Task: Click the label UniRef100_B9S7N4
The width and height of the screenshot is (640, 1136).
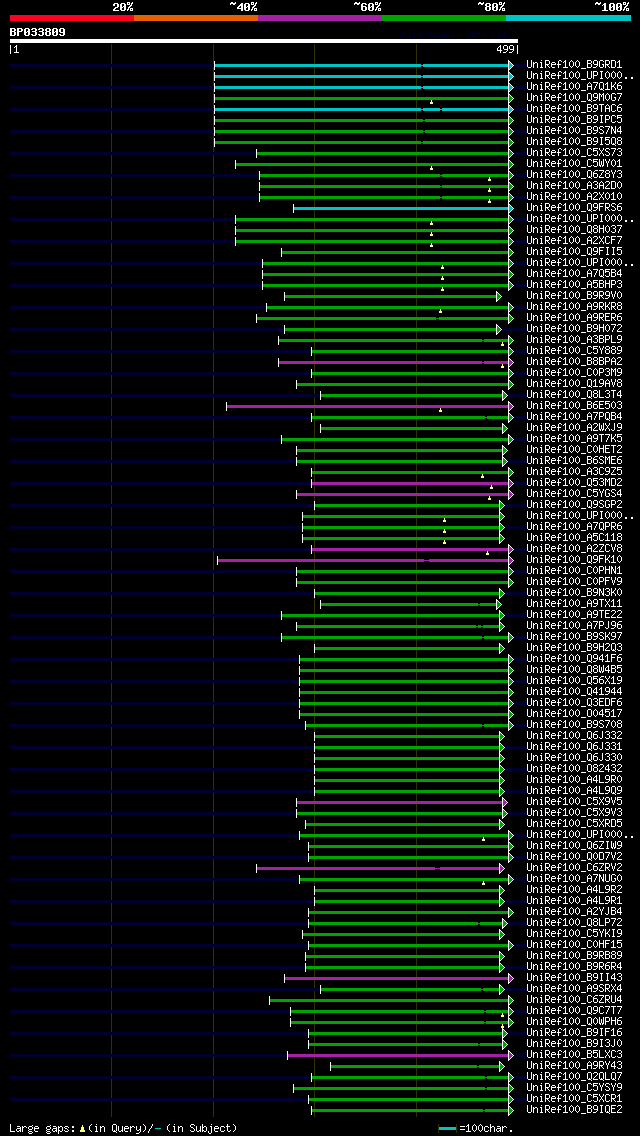Action: [x=574, y=131]
